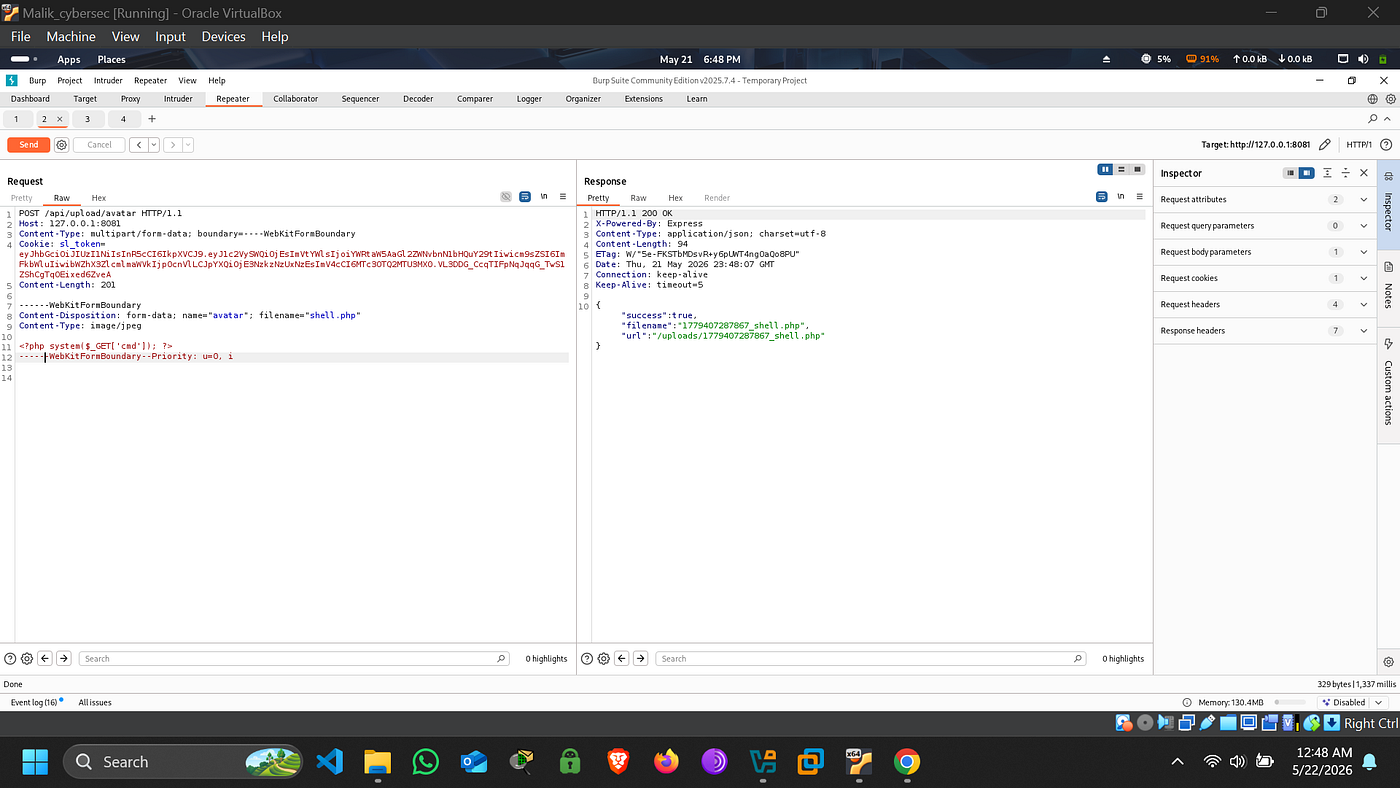Open response search help icon

click(x=587, y=659)
